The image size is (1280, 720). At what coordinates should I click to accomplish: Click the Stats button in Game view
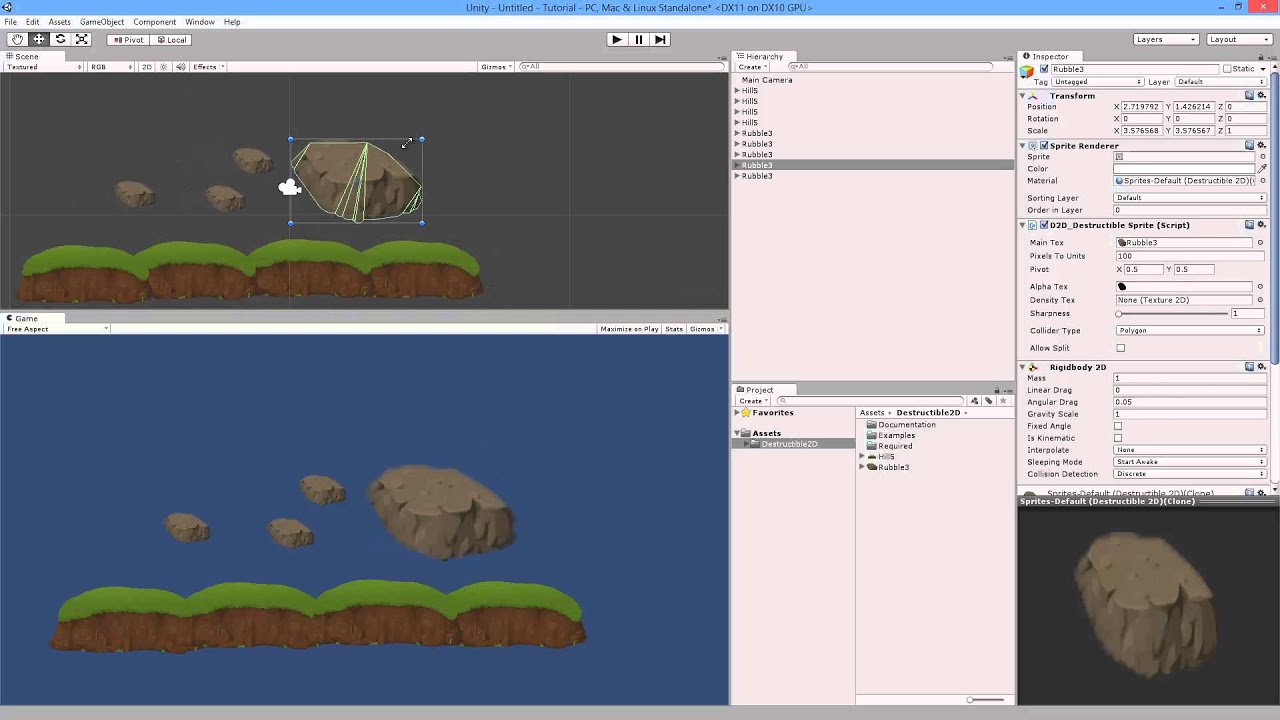pyautogui.click(x=674, y=329)
